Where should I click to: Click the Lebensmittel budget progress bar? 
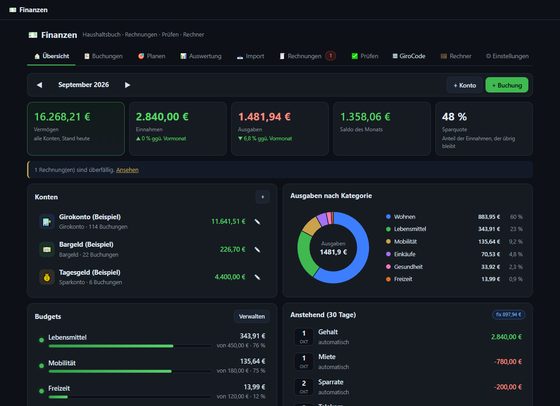click(130, 346)
